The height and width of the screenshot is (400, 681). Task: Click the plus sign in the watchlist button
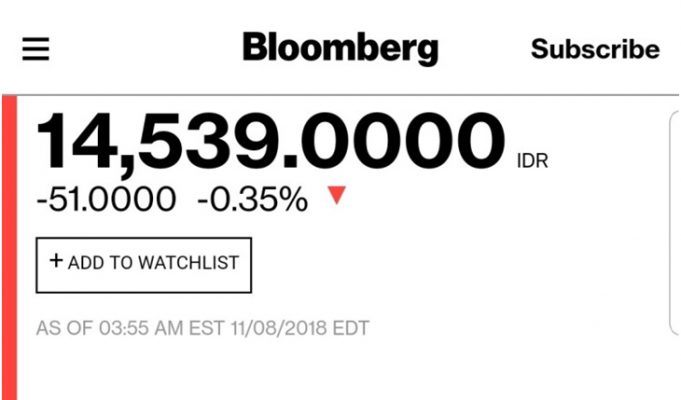(x=56, y=262)
